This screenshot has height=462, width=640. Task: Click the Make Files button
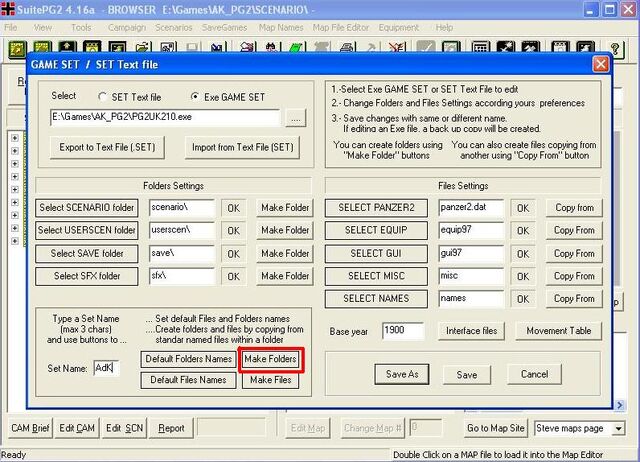[271, 380]
